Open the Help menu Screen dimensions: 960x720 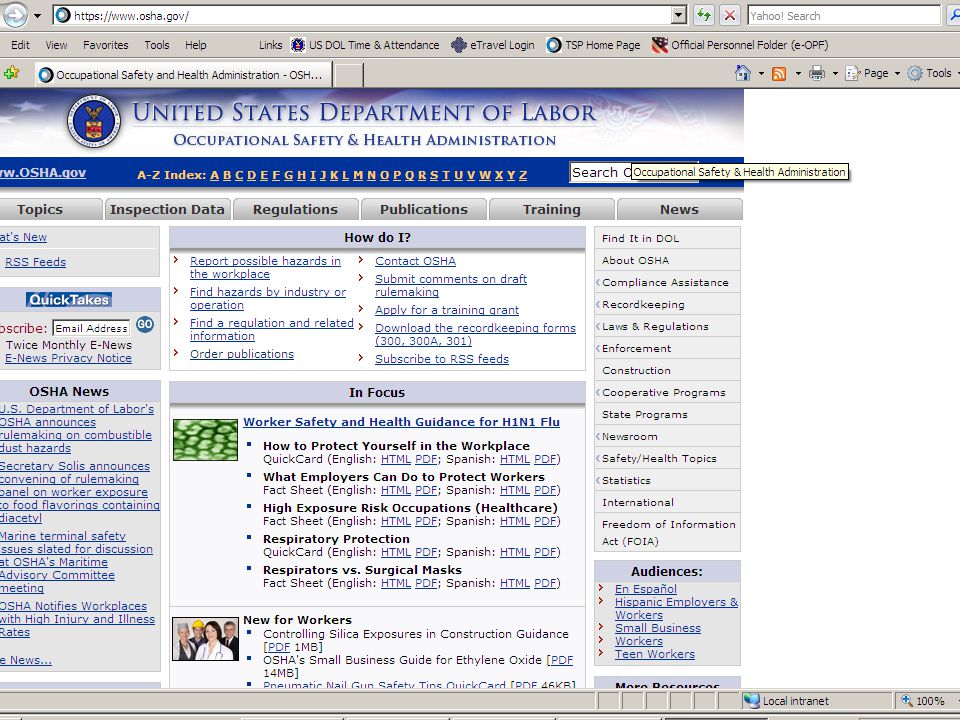pyautogui.click(x=195, y=45)
